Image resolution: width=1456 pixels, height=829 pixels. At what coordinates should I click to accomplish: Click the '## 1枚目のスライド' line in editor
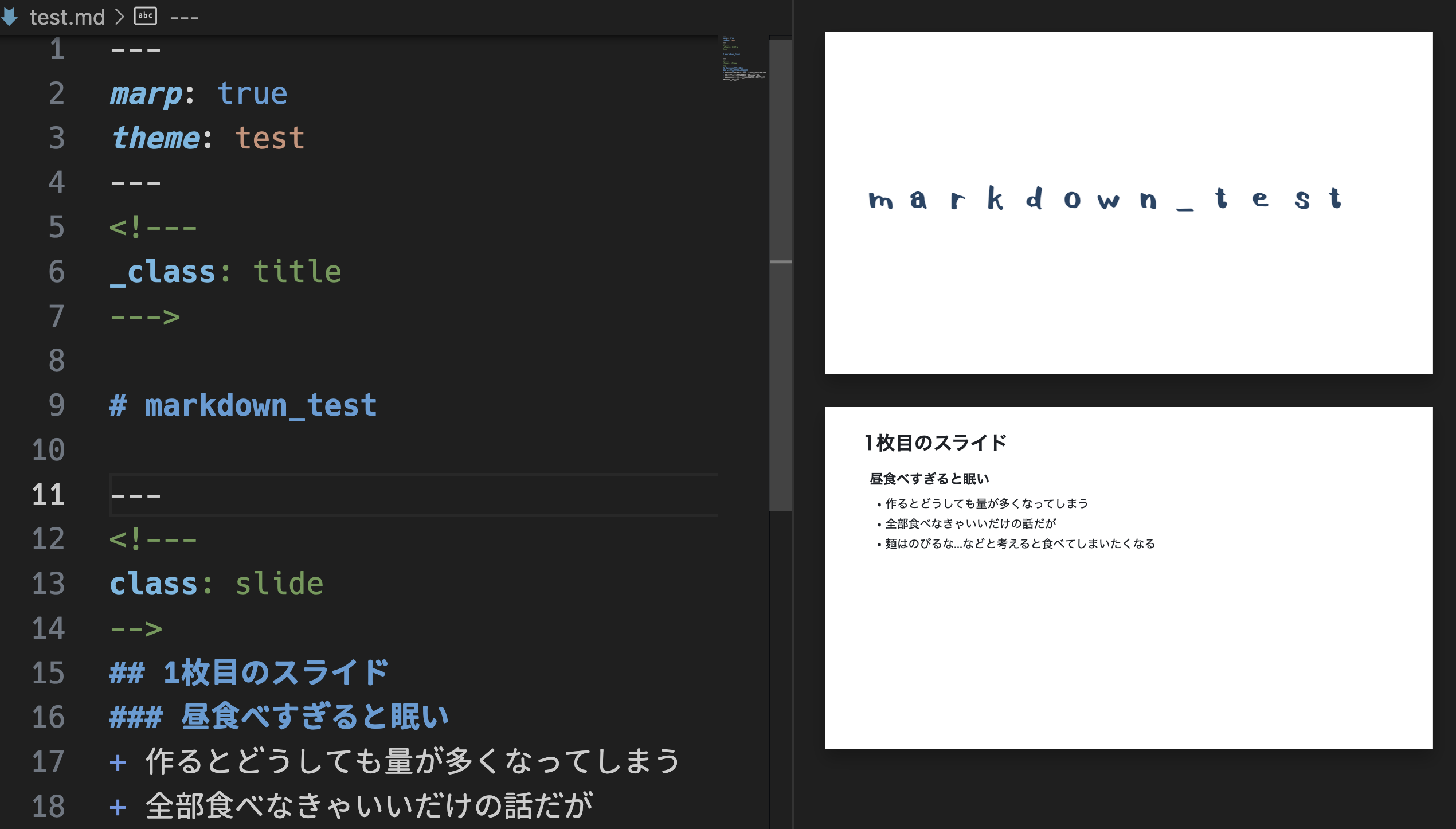(249, 672)
